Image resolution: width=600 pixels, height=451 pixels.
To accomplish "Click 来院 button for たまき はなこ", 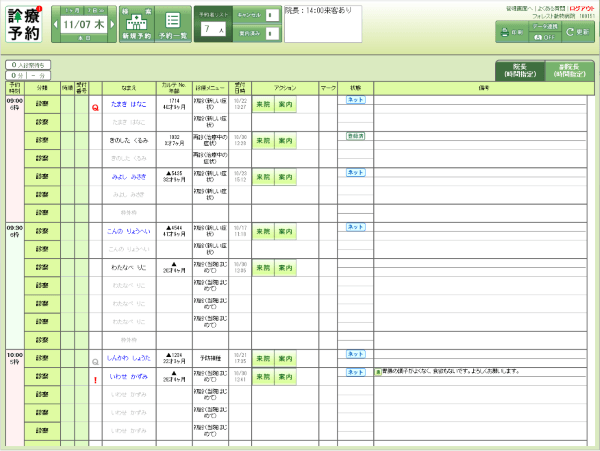I will [263, 104].
